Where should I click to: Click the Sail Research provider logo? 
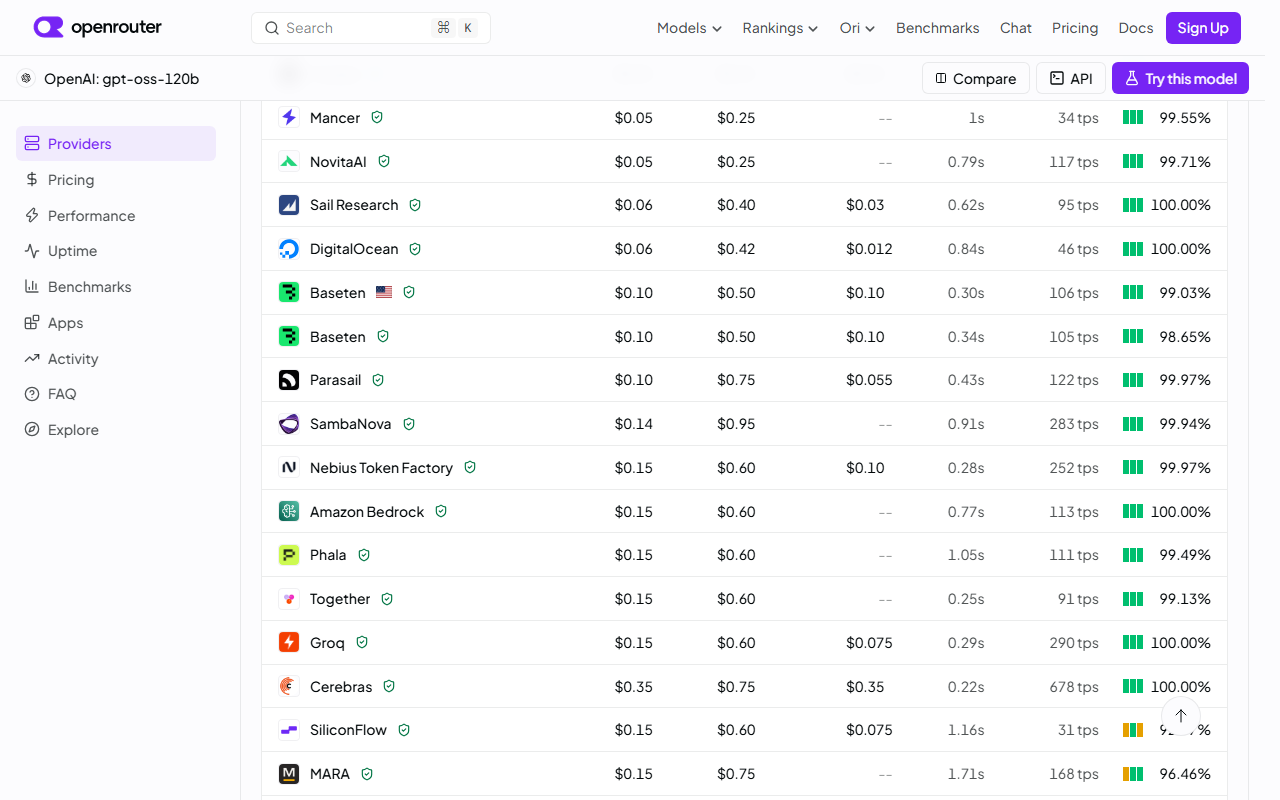pyautogui.click(x=289, y=205)
